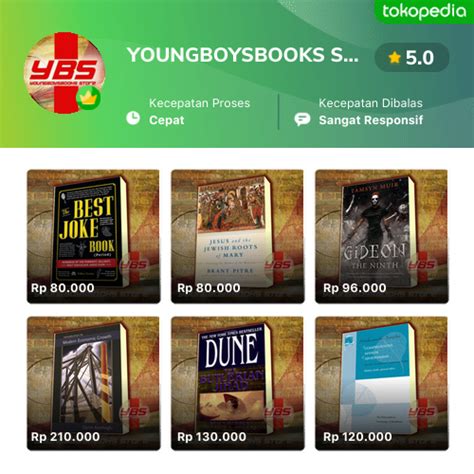Click the Rp 96.000 price label
Image resolution: width=474 pixels, height=474 pixels.
(355, 288)
